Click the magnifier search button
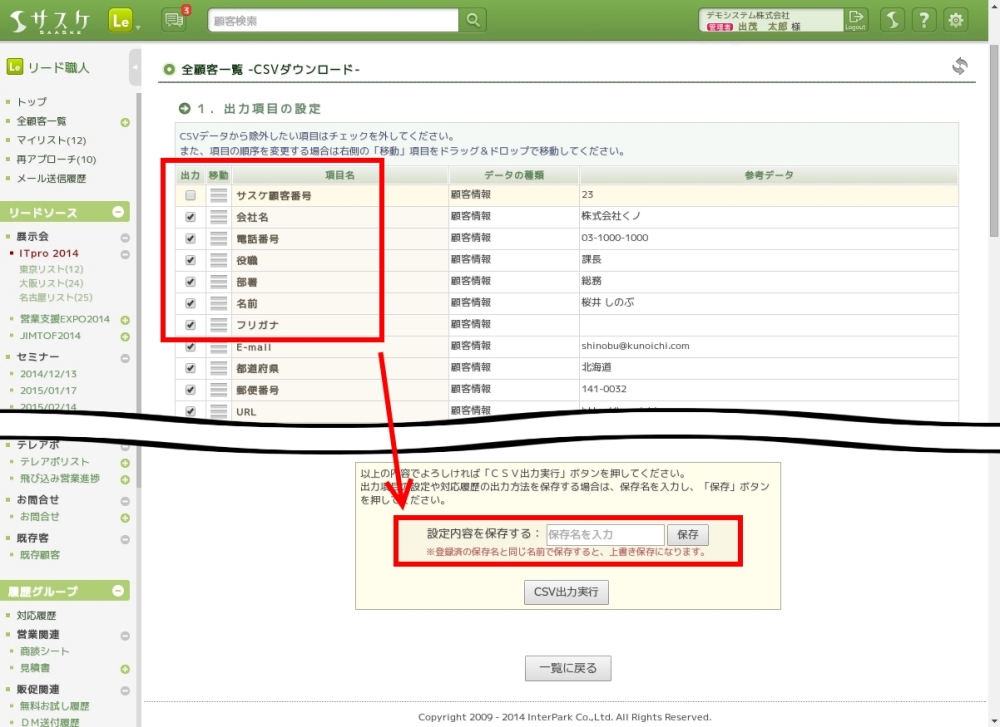This screenshot has height=727, width=1000. [472, 20]
